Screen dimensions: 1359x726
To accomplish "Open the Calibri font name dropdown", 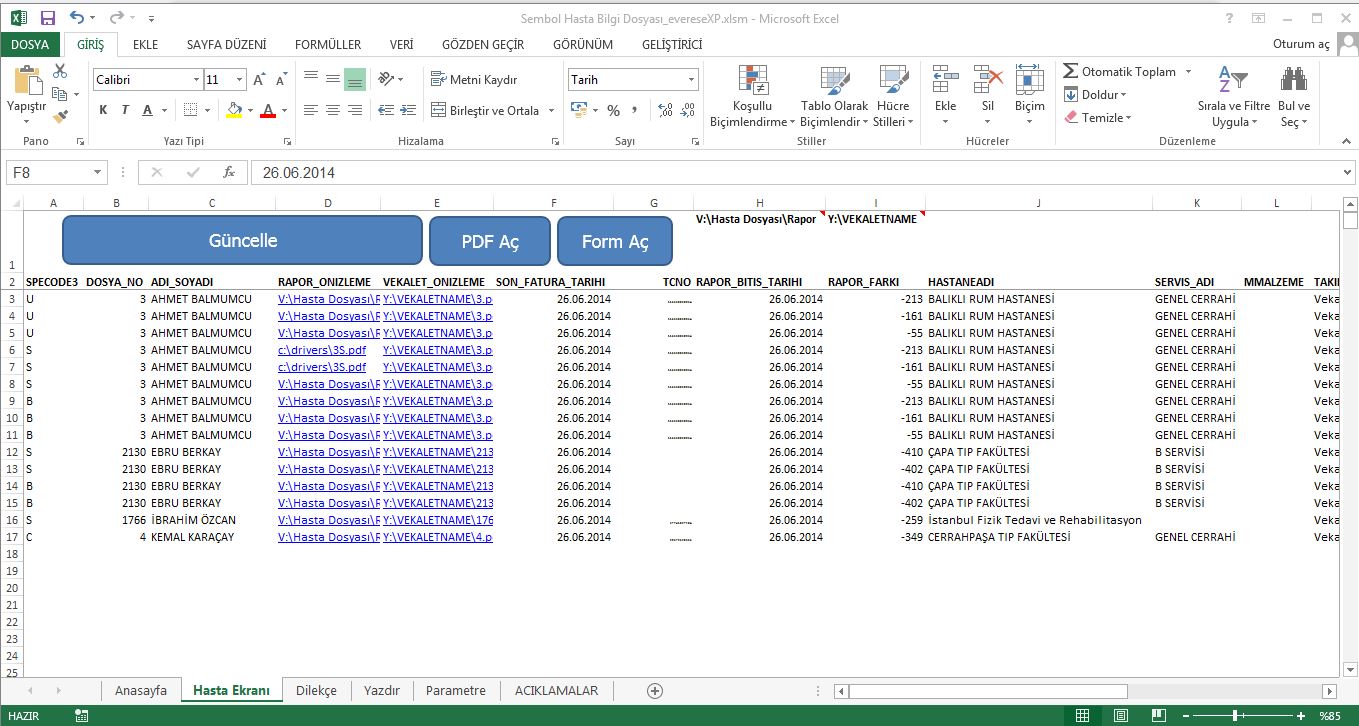I will click(x=196, y=80).
